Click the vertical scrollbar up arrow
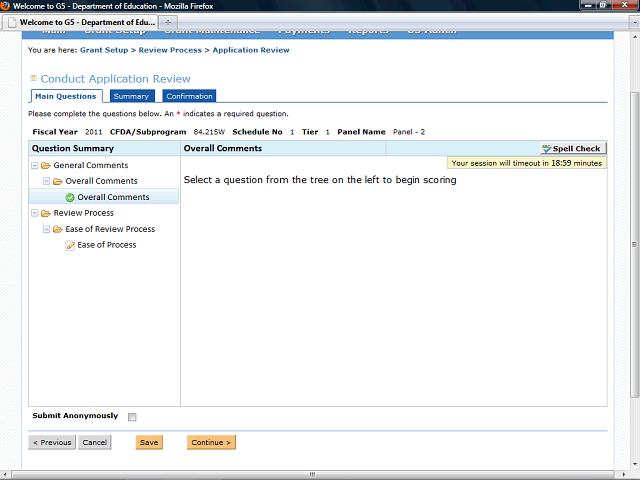This screenshot has width=640, height=480. tap(635, 36)
